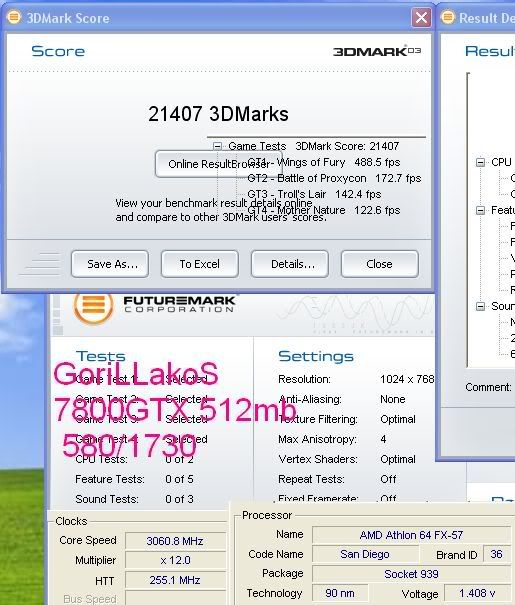Screen dimensions: 515x605
Task: Collapse the Feature tests node in Result Details
Action: [x=480, y=210]
